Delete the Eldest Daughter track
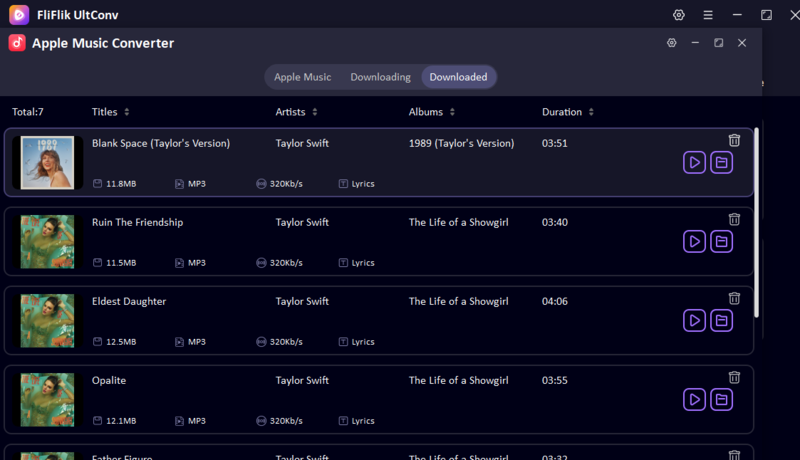 [x=734, y=298]
